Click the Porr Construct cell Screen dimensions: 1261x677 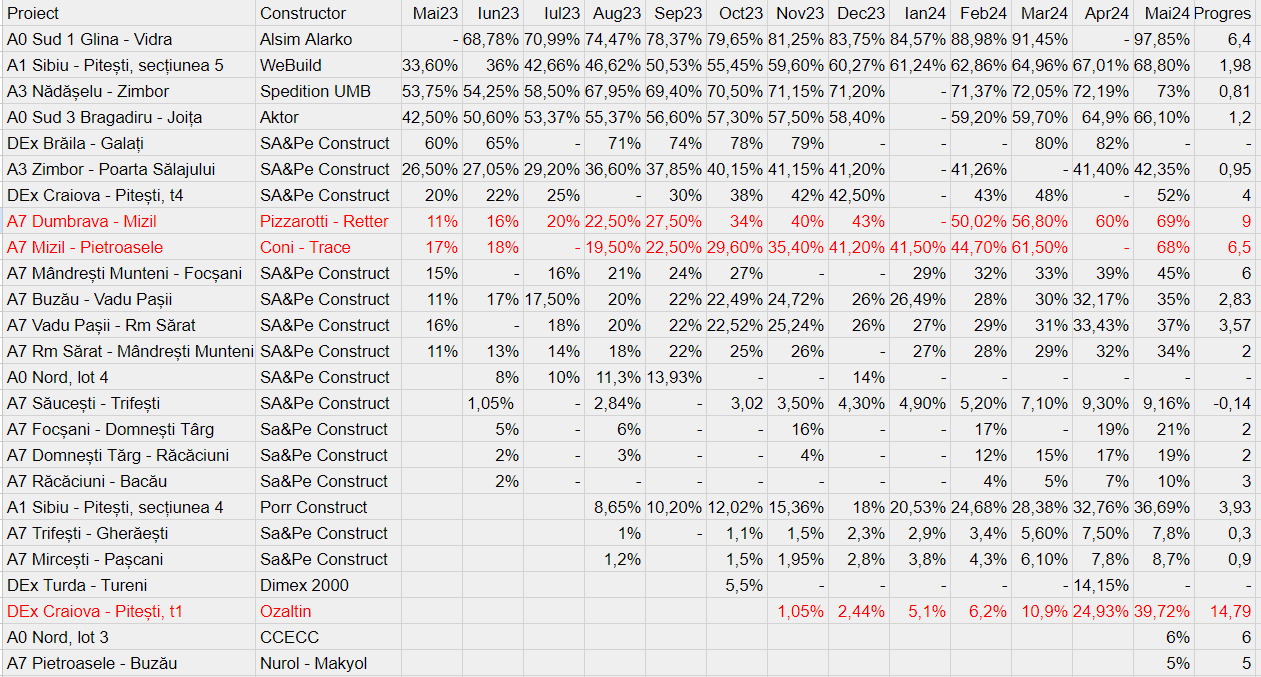[x=313, y=507]
